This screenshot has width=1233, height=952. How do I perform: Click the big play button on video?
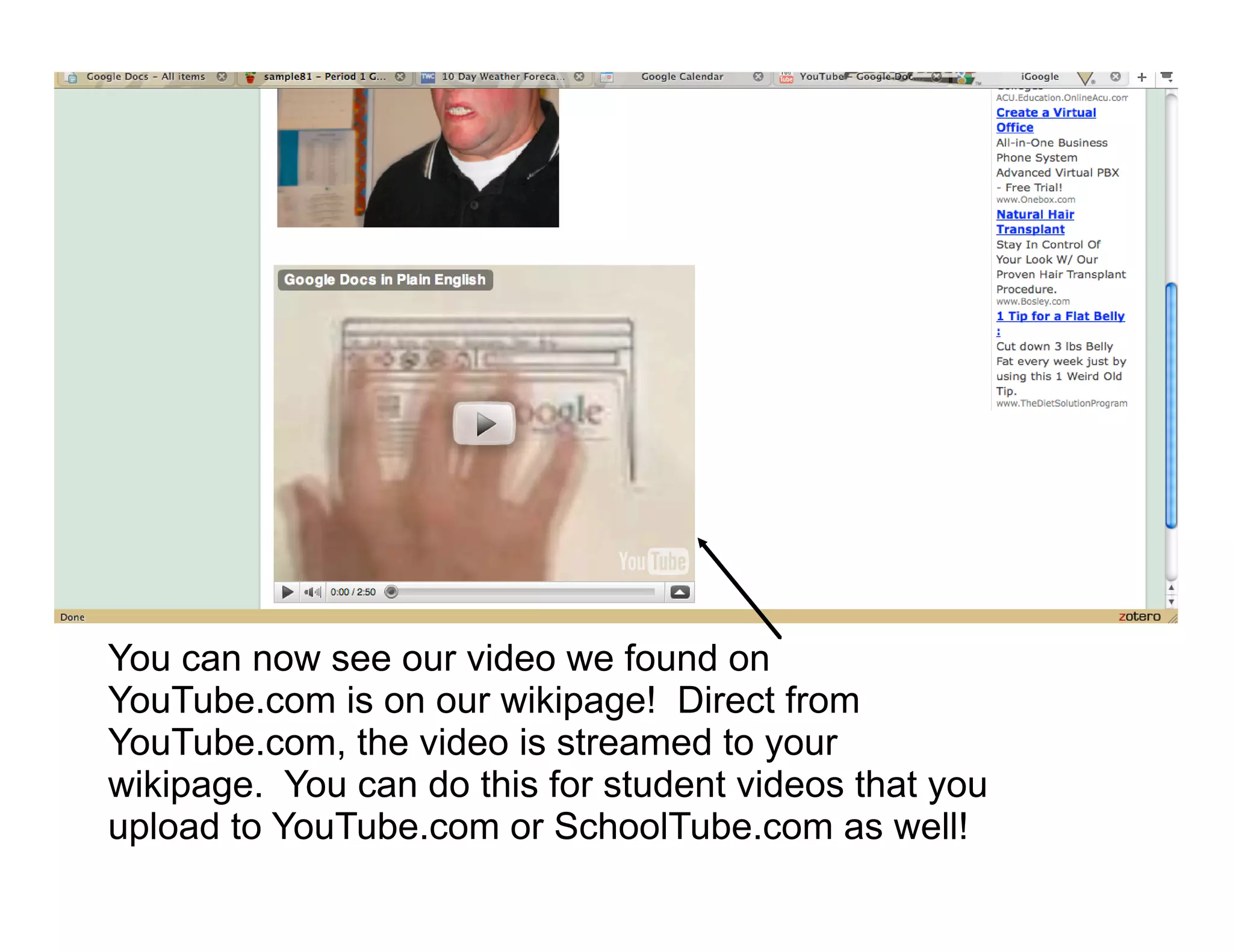point(484,424)
